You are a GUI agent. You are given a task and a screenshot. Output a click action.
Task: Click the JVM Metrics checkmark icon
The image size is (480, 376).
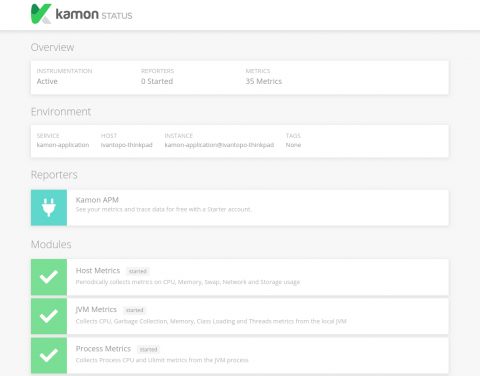[49, 316]
